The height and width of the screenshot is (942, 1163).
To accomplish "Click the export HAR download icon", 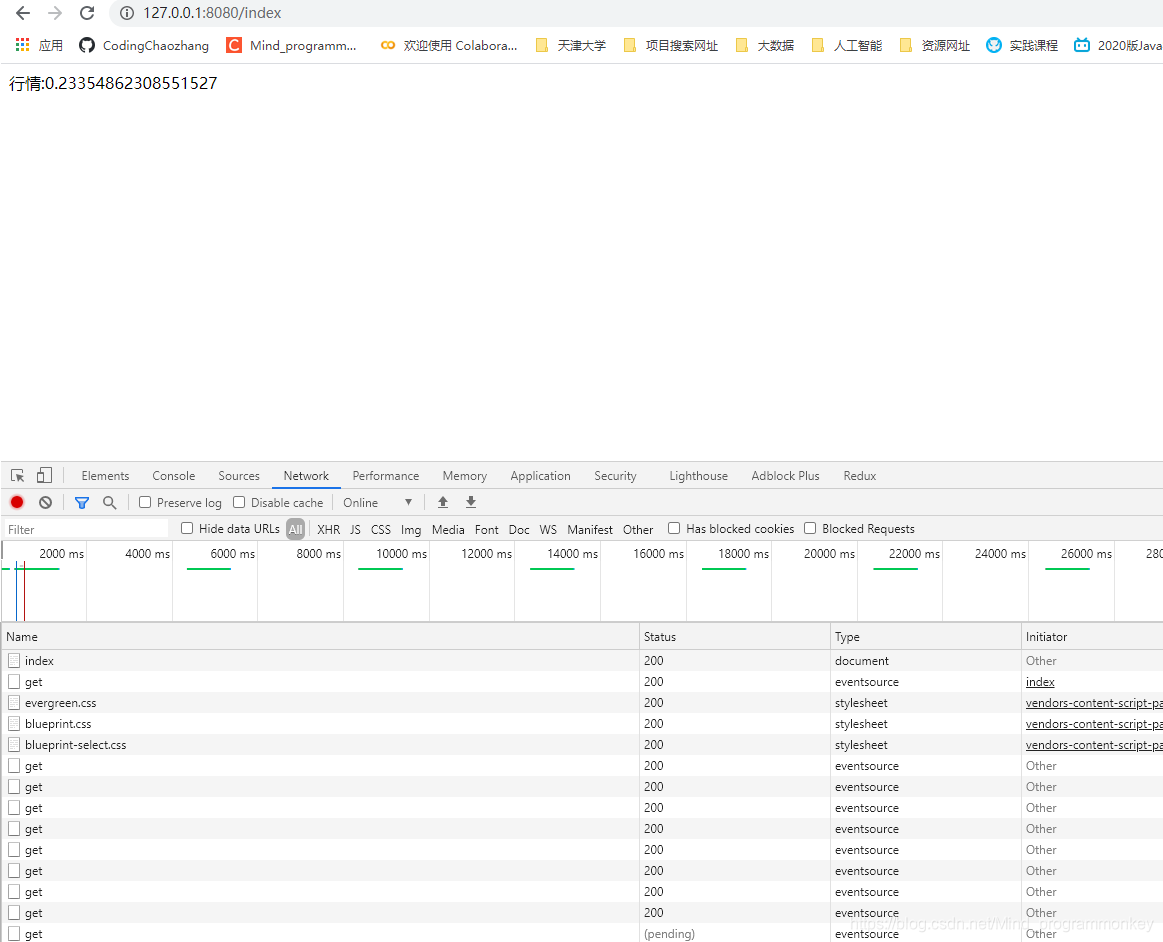I will click(471, 502).
